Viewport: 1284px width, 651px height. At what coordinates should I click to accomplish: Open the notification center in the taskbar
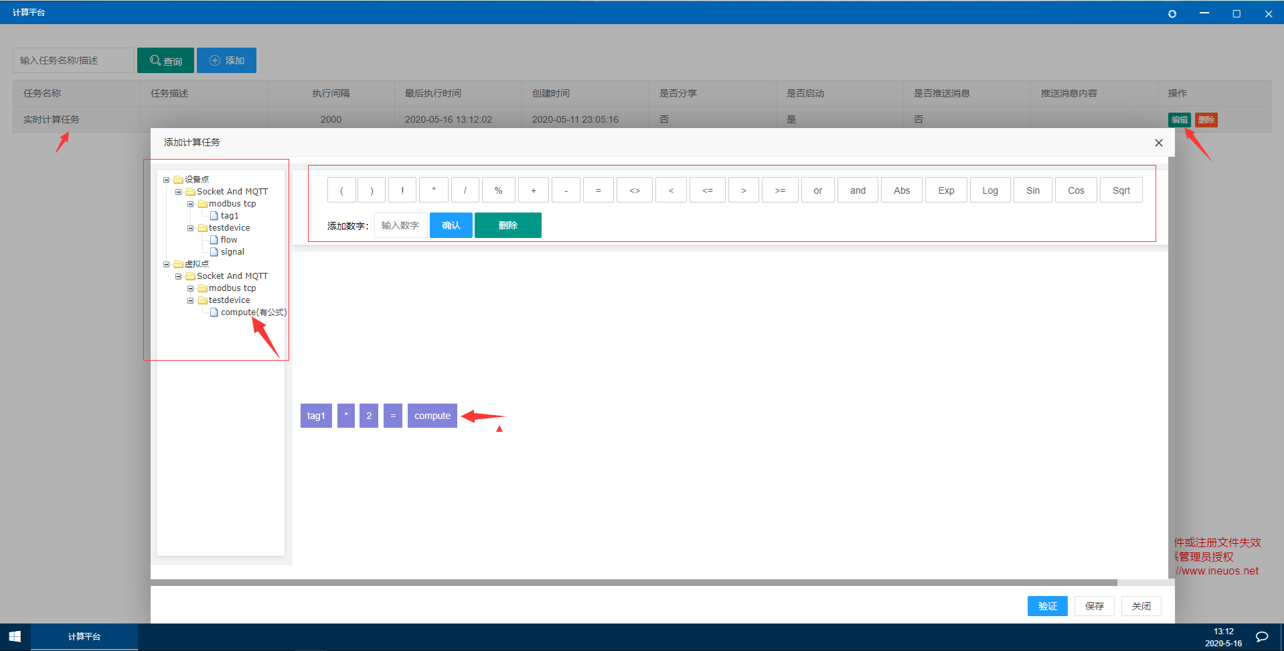(1262, 637)
